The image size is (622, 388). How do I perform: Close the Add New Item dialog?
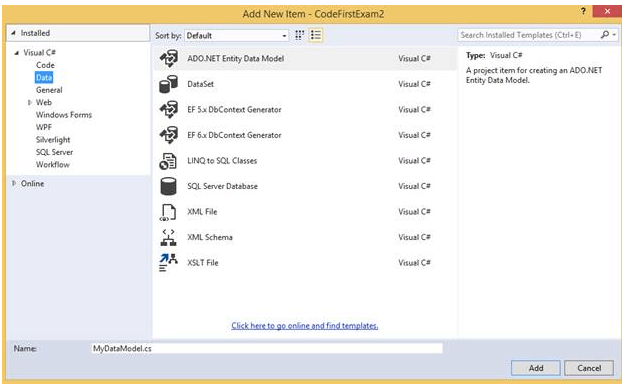coord(607,12)
